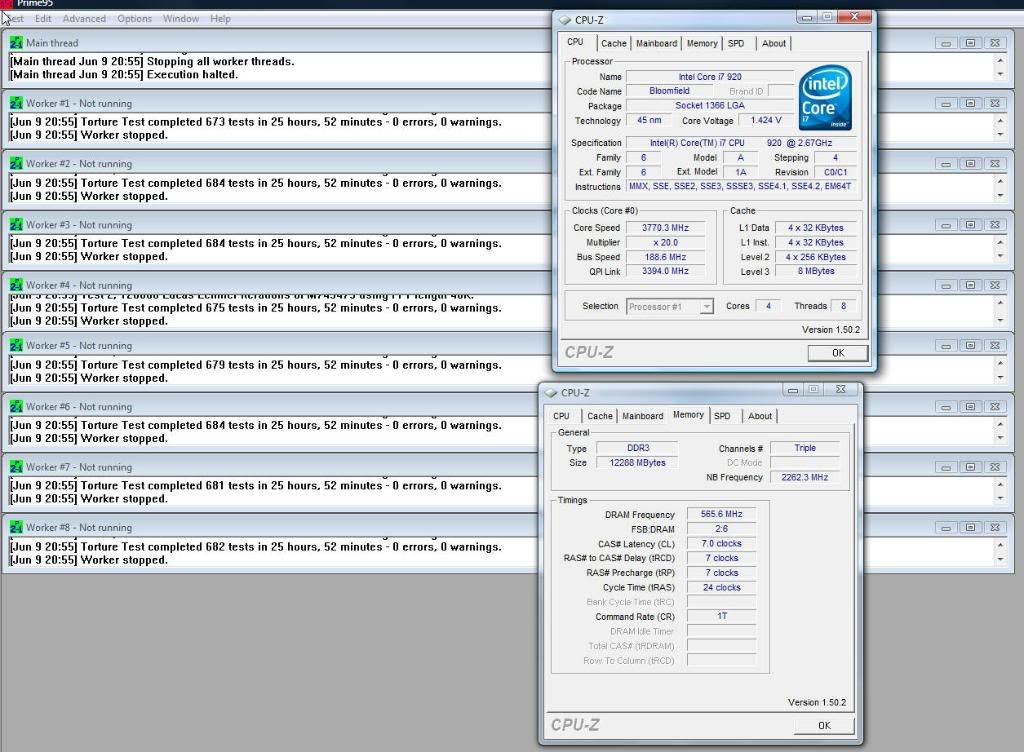Switch to SPD tab in lower CPU-Z window
1024x752 pixels.
(722, 416)
